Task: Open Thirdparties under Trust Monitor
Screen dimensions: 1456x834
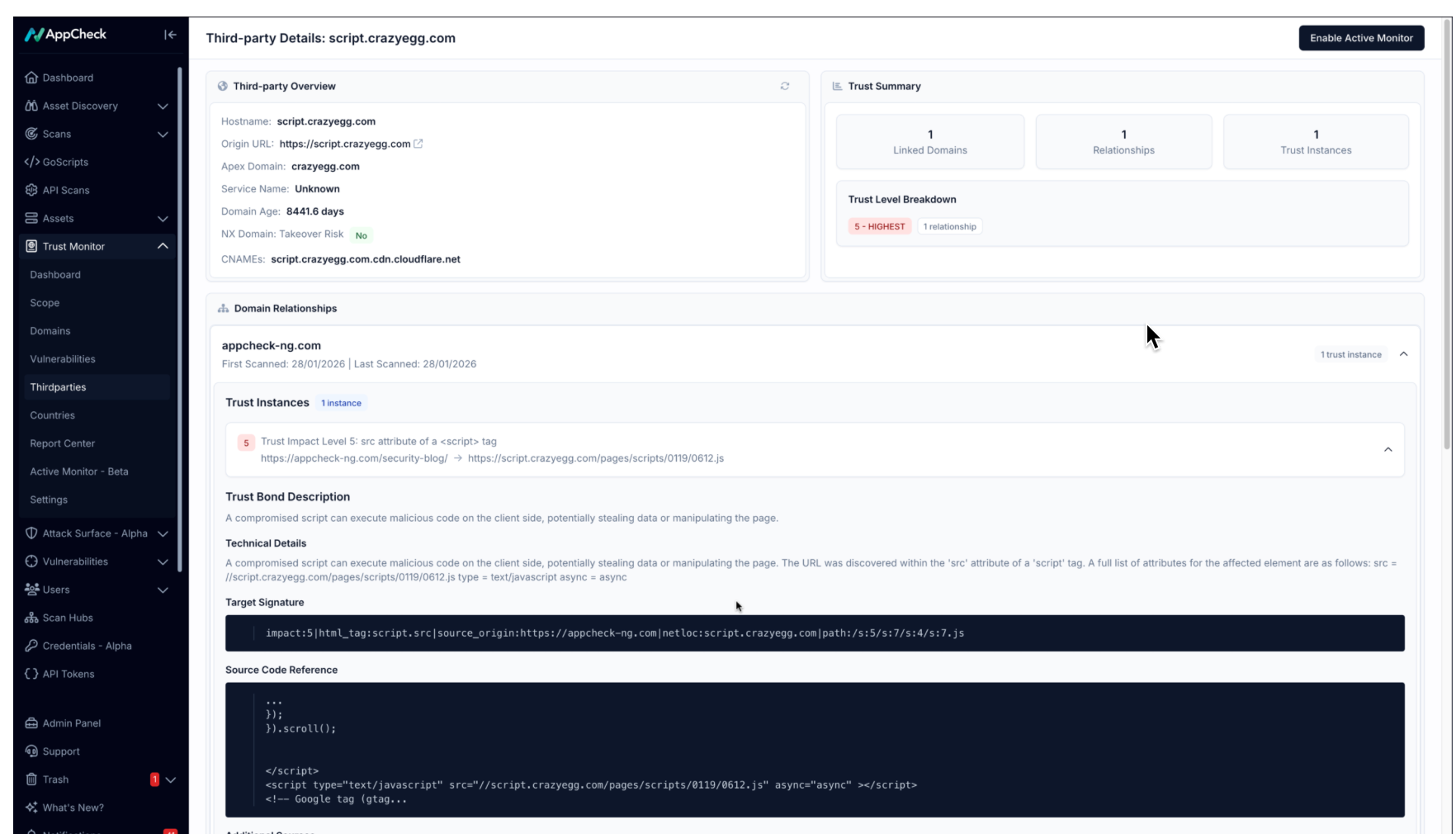Action: click(x=58, y=387)
